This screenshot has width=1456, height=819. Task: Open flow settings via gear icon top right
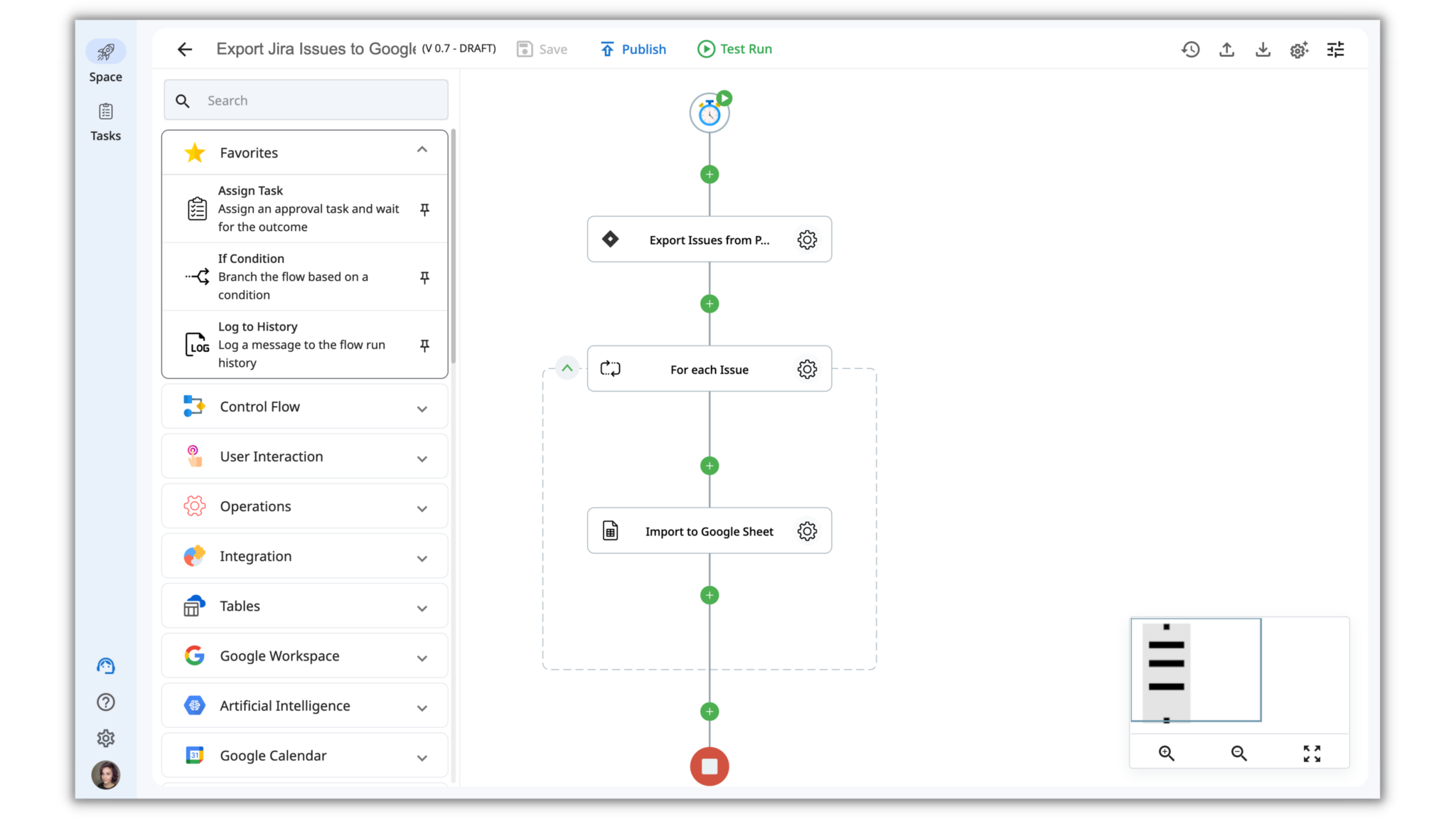[x=1299, y=49]
